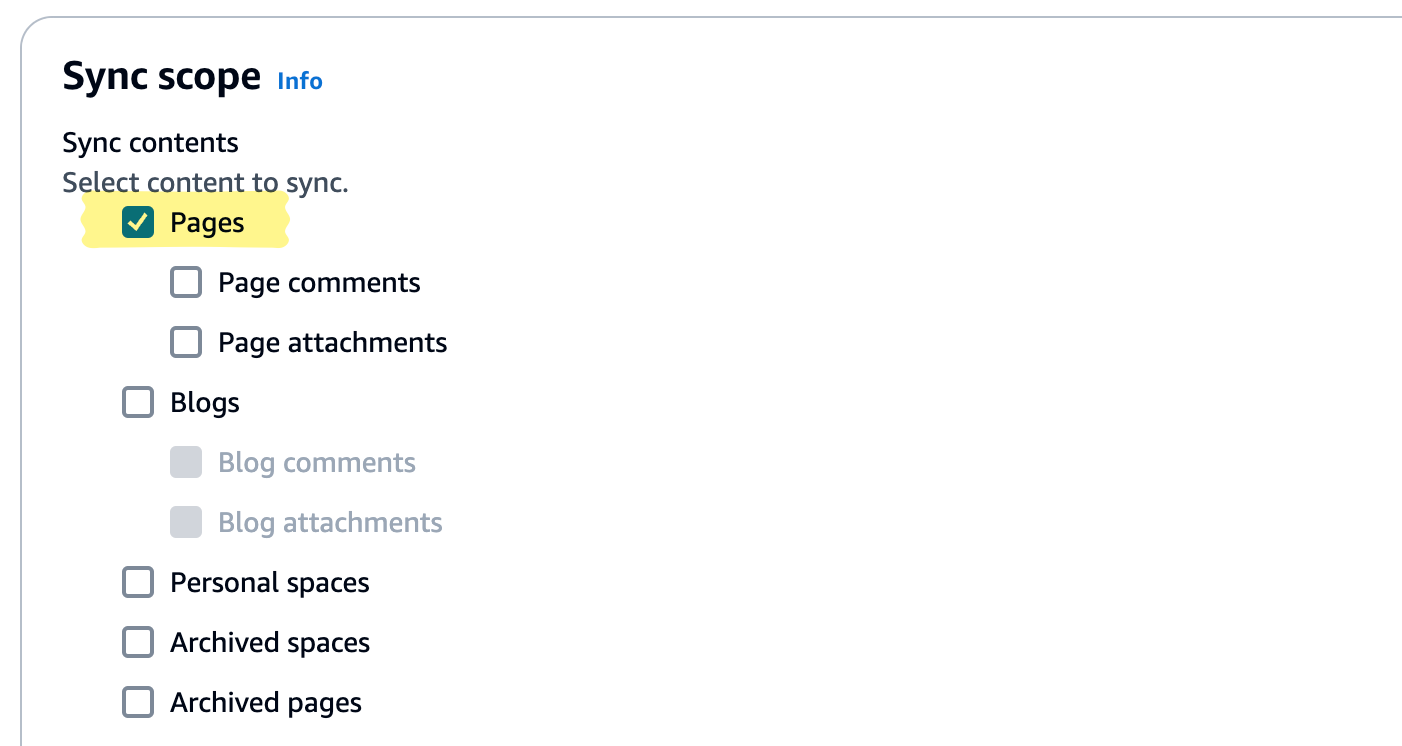Click the "Page attachments" label text
The image size is (1402, 746).
[x=332, y=343]
